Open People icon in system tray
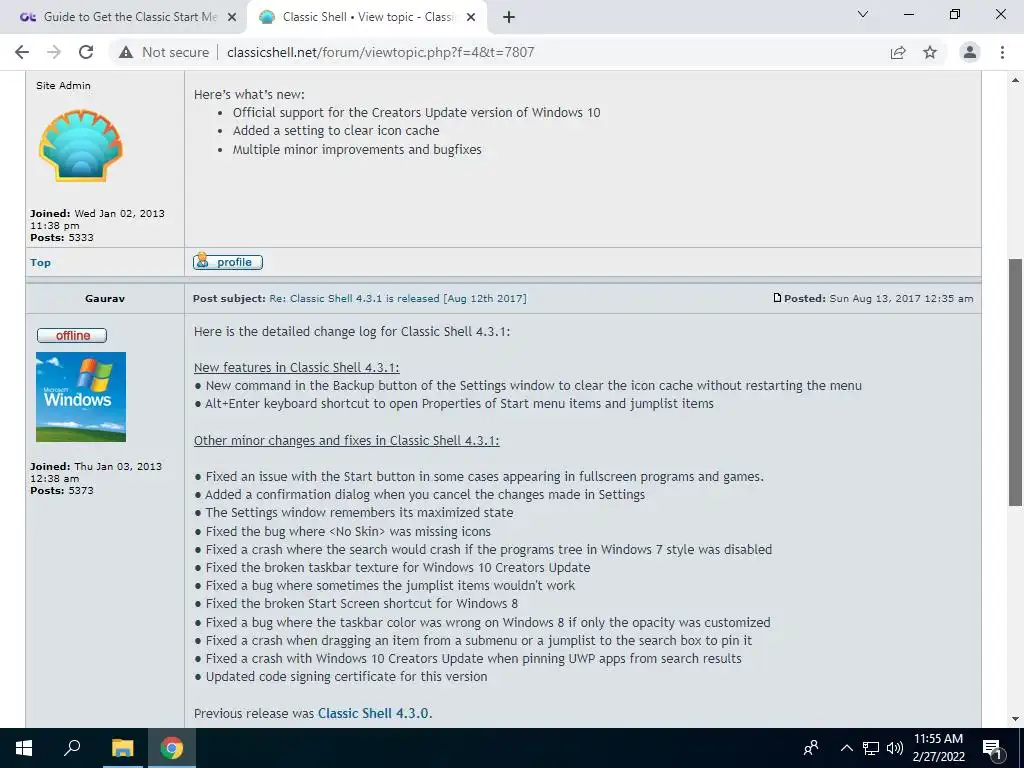Image resolution: width=1024 pixels, height=768 pixels. point(811,748)
